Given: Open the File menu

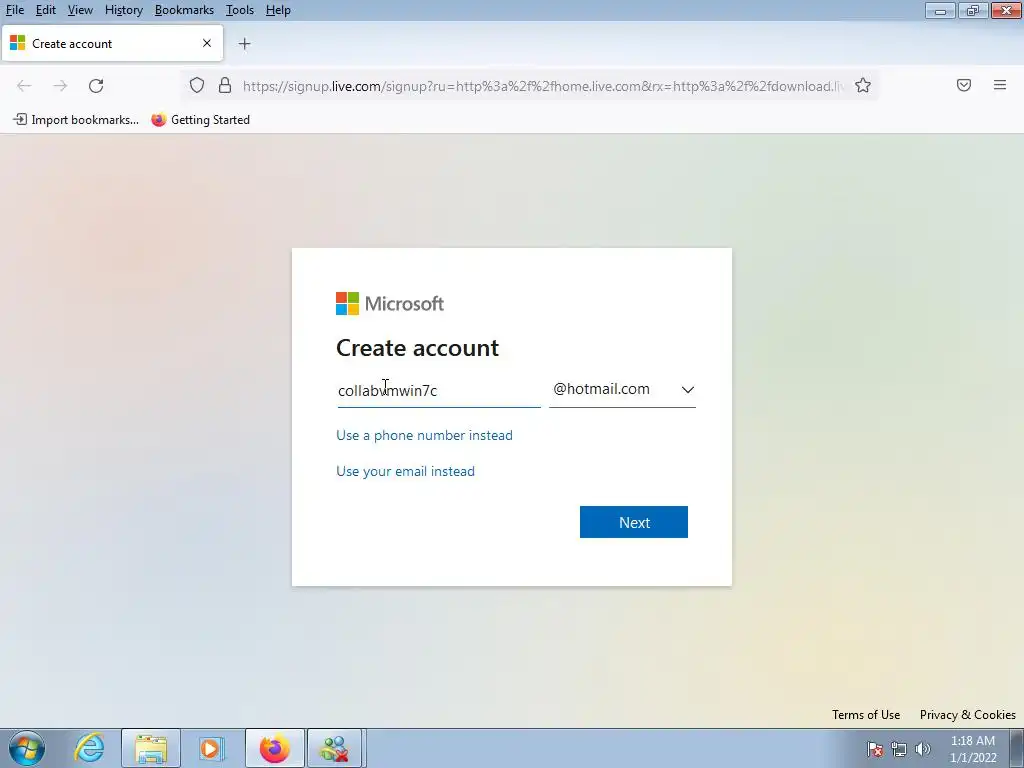Looking at the screenshot, I should [x=14, y=10].
